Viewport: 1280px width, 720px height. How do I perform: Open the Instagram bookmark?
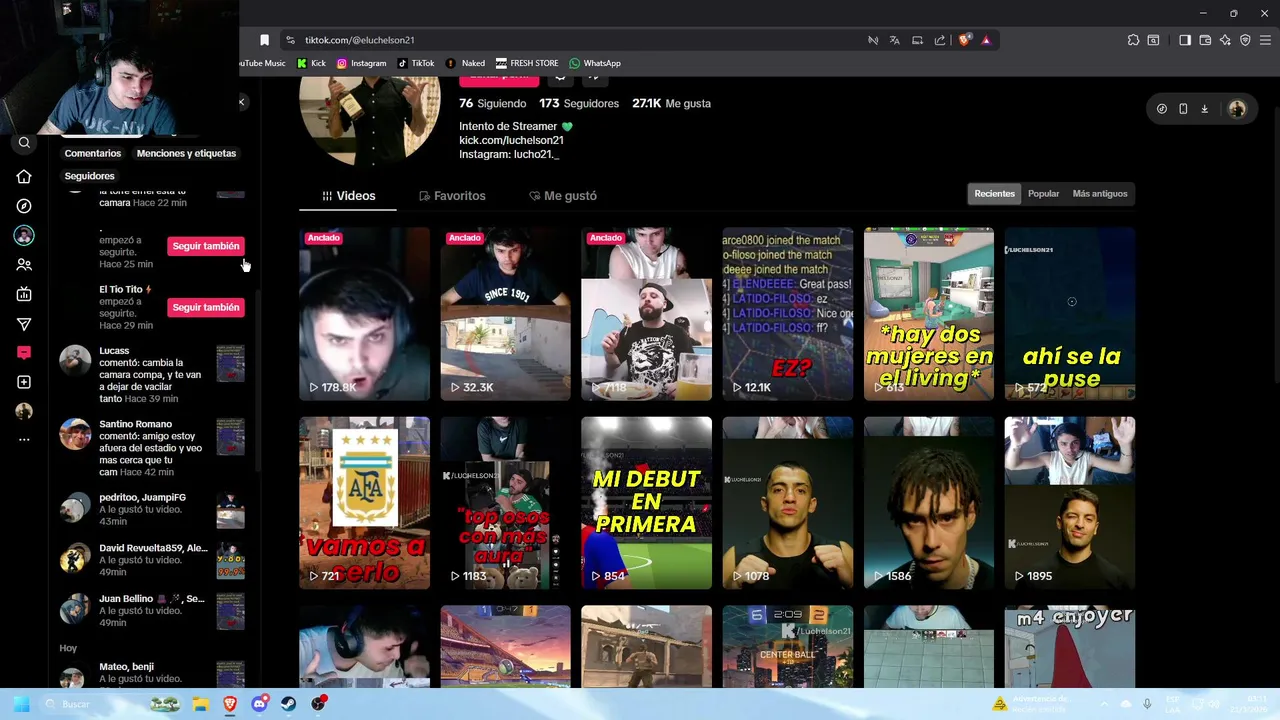[x=361, y=63]
